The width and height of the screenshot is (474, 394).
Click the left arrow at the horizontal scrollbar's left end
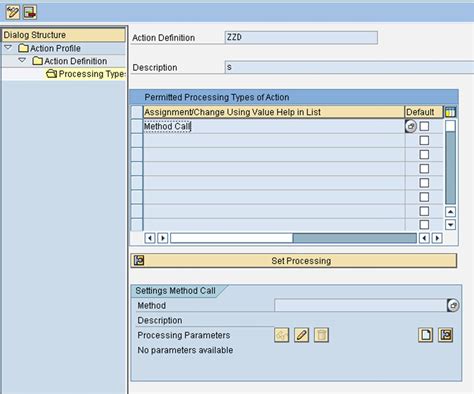150,238
